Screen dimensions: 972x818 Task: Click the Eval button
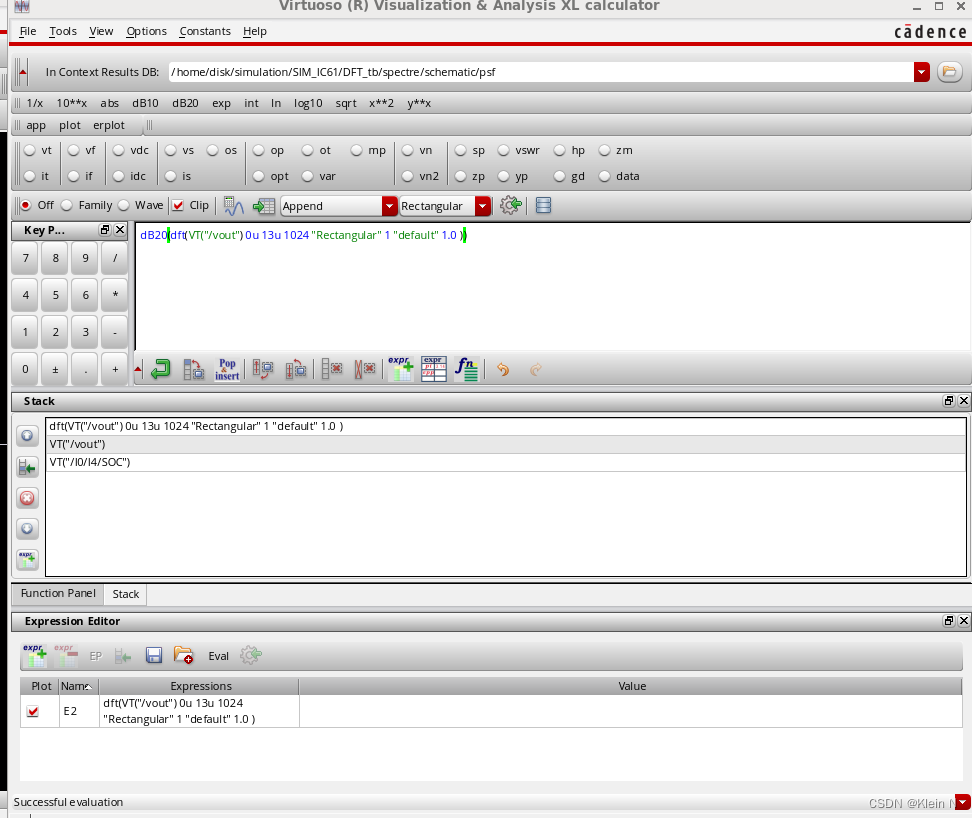pos(218,656)
